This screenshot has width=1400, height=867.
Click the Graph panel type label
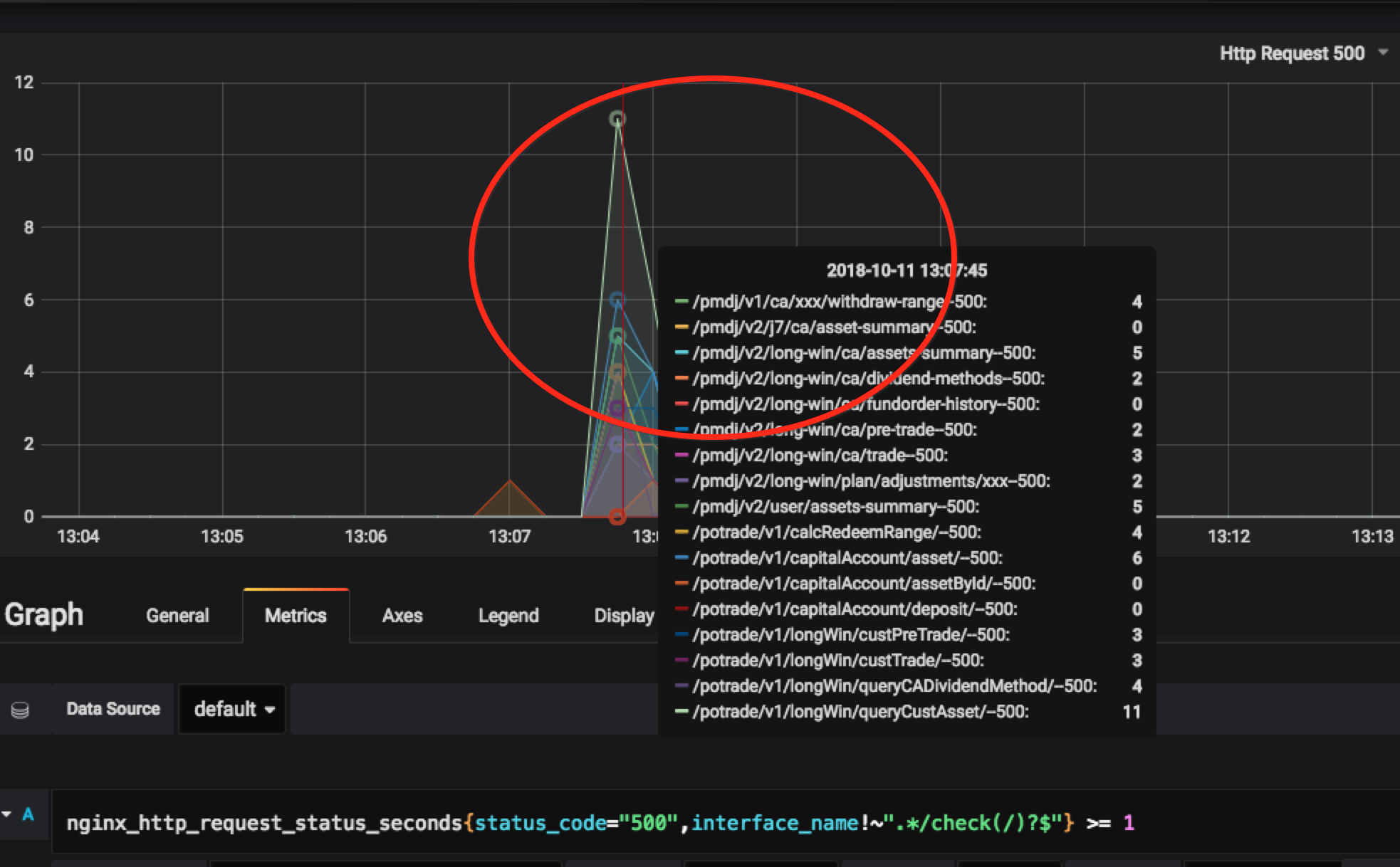pyautogui.click(x=44, y=614)
